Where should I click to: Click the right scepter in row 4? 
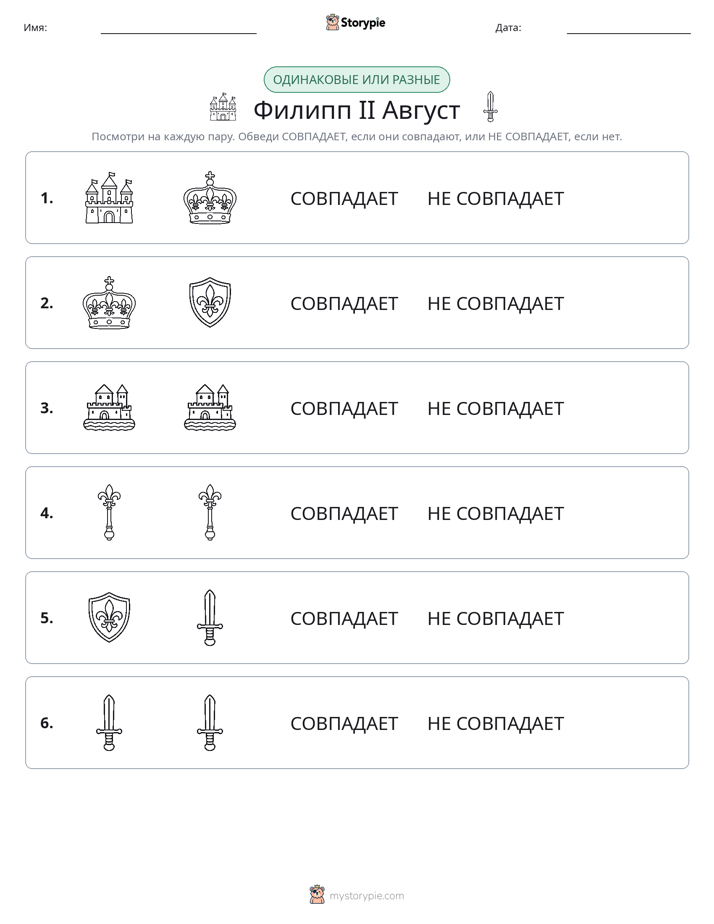tap(210, 513)
